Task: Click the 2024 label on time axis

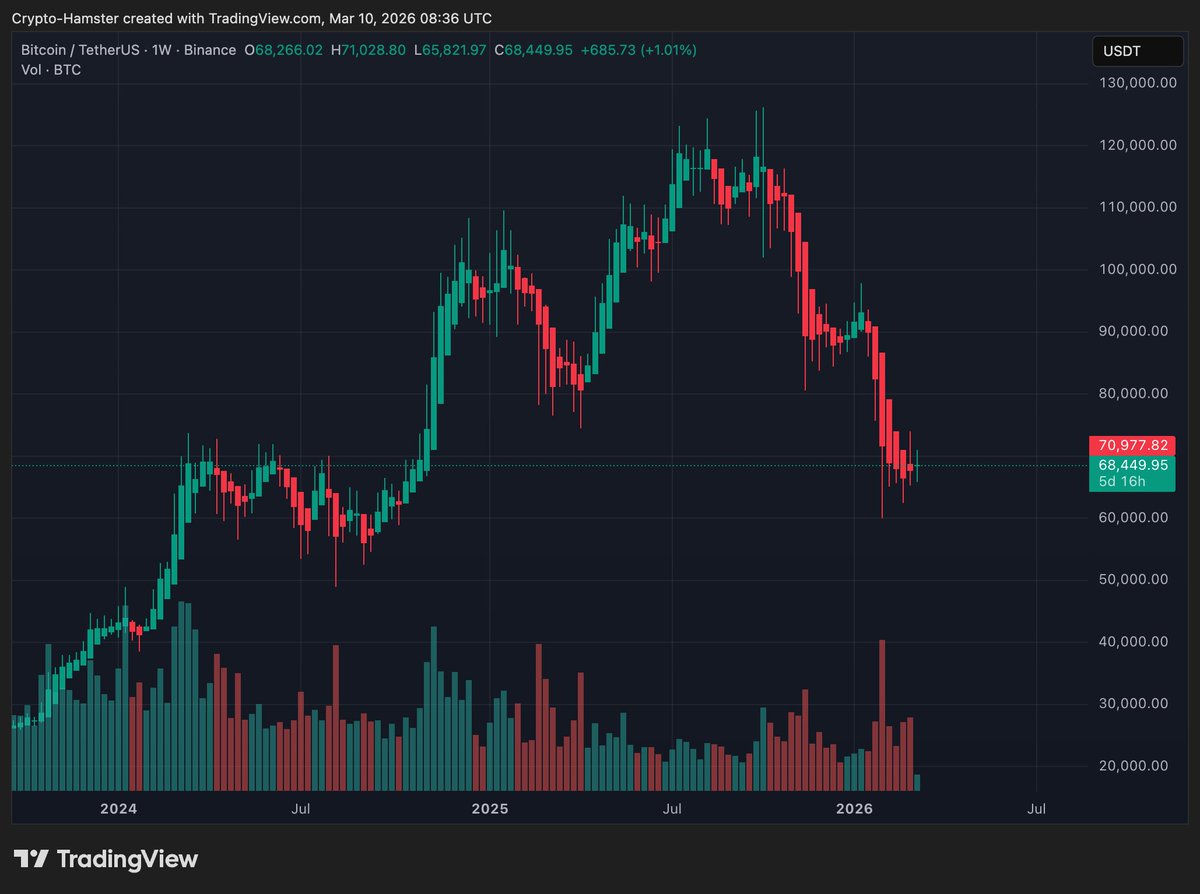Action: [120, 808]
